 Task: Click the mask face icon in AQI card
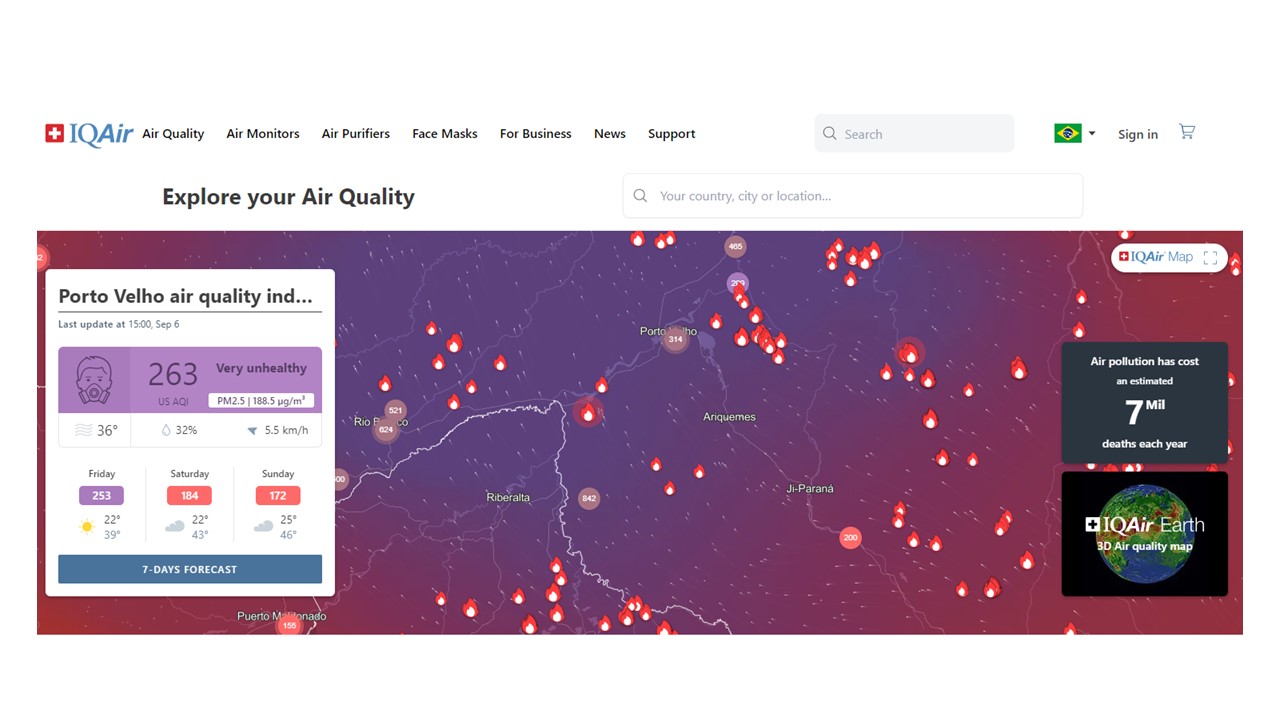pyautogui.click(x=94, y=380)
